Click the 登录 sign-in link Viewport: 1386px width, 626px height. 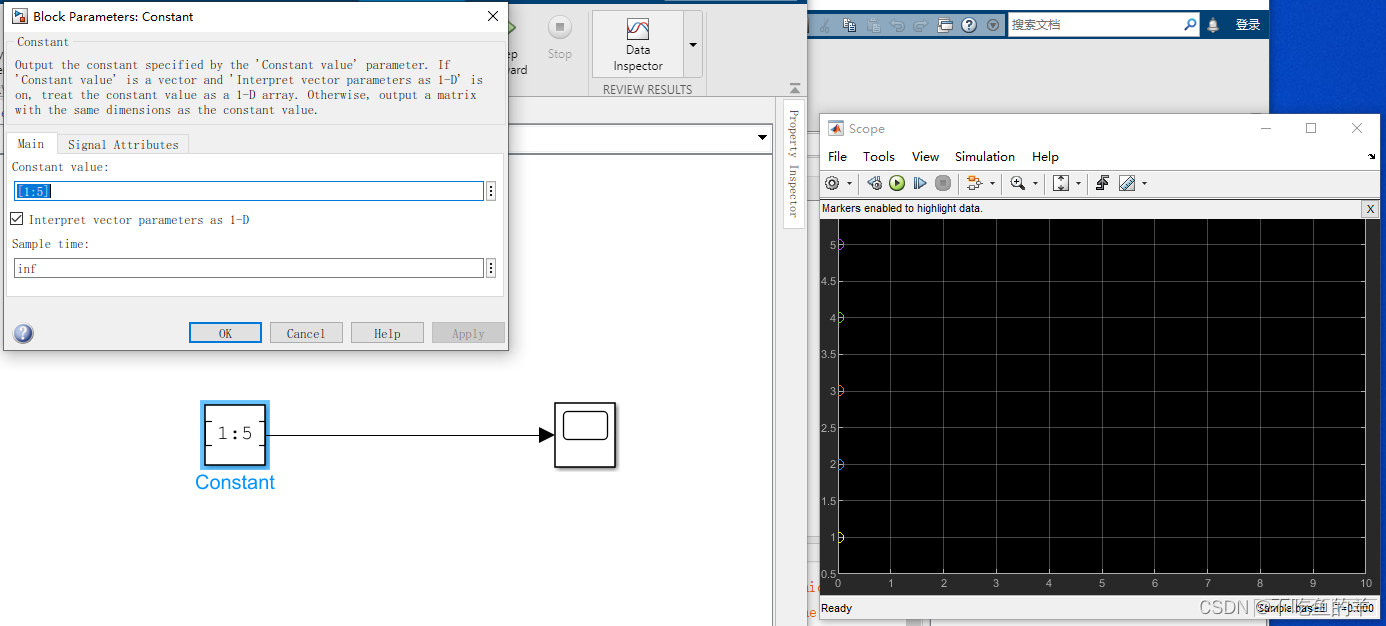click(1248, 25)
